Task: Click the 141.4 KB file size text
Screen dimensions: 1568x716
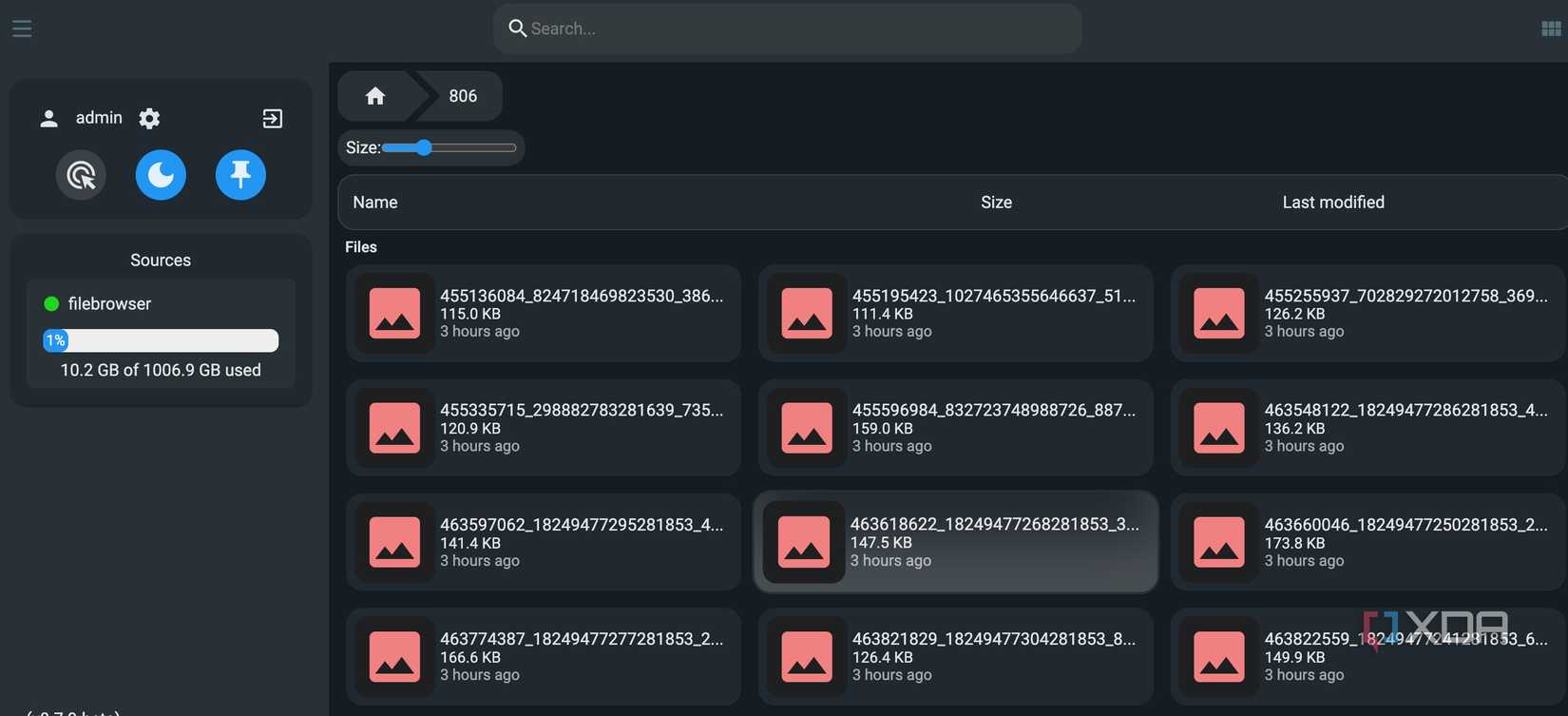Action: (x=470, y=543)
